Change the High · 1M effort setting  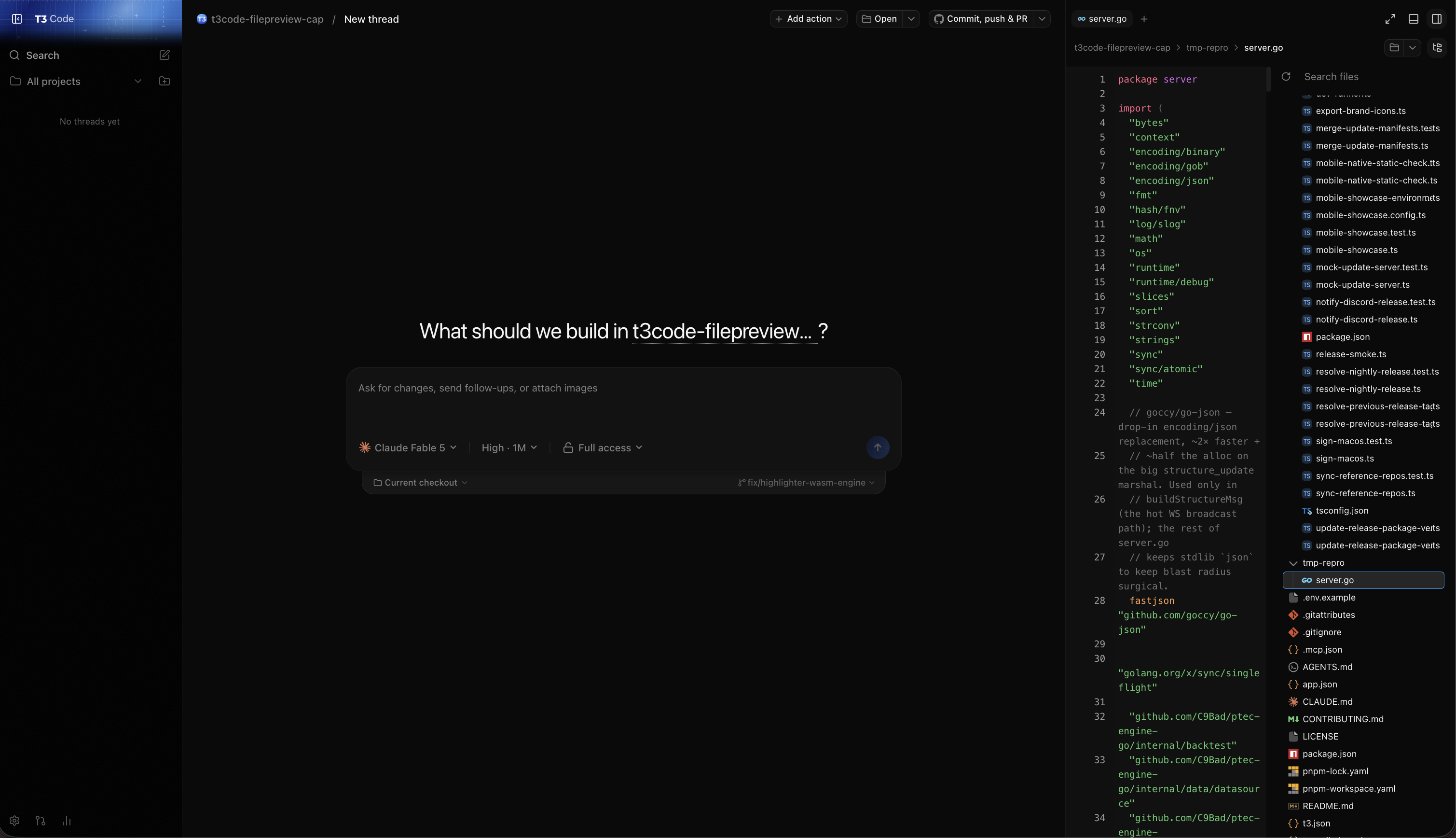509,448
